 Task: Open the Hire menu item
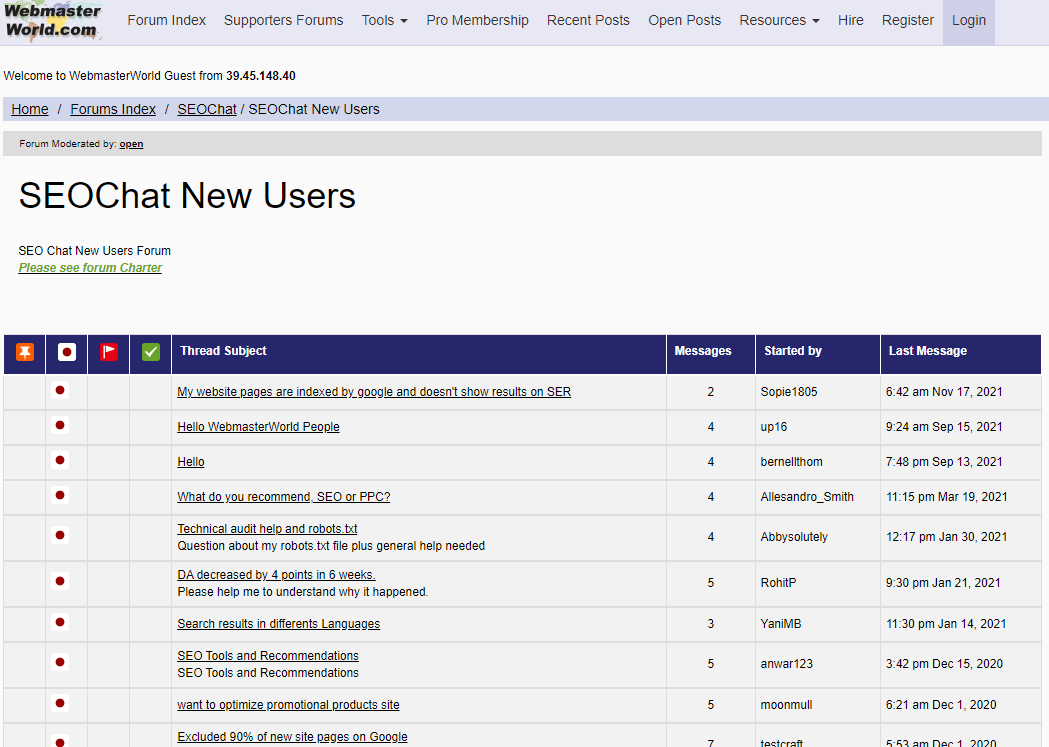coord(850,21)
